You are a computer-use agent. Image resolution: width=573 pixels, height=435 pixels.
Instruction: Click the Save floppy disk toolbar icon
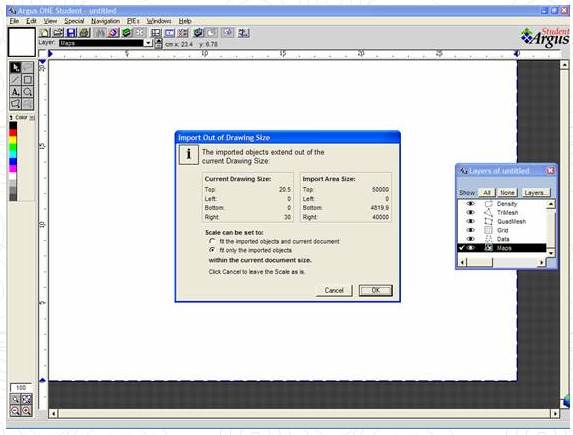(x=72, y=33)
